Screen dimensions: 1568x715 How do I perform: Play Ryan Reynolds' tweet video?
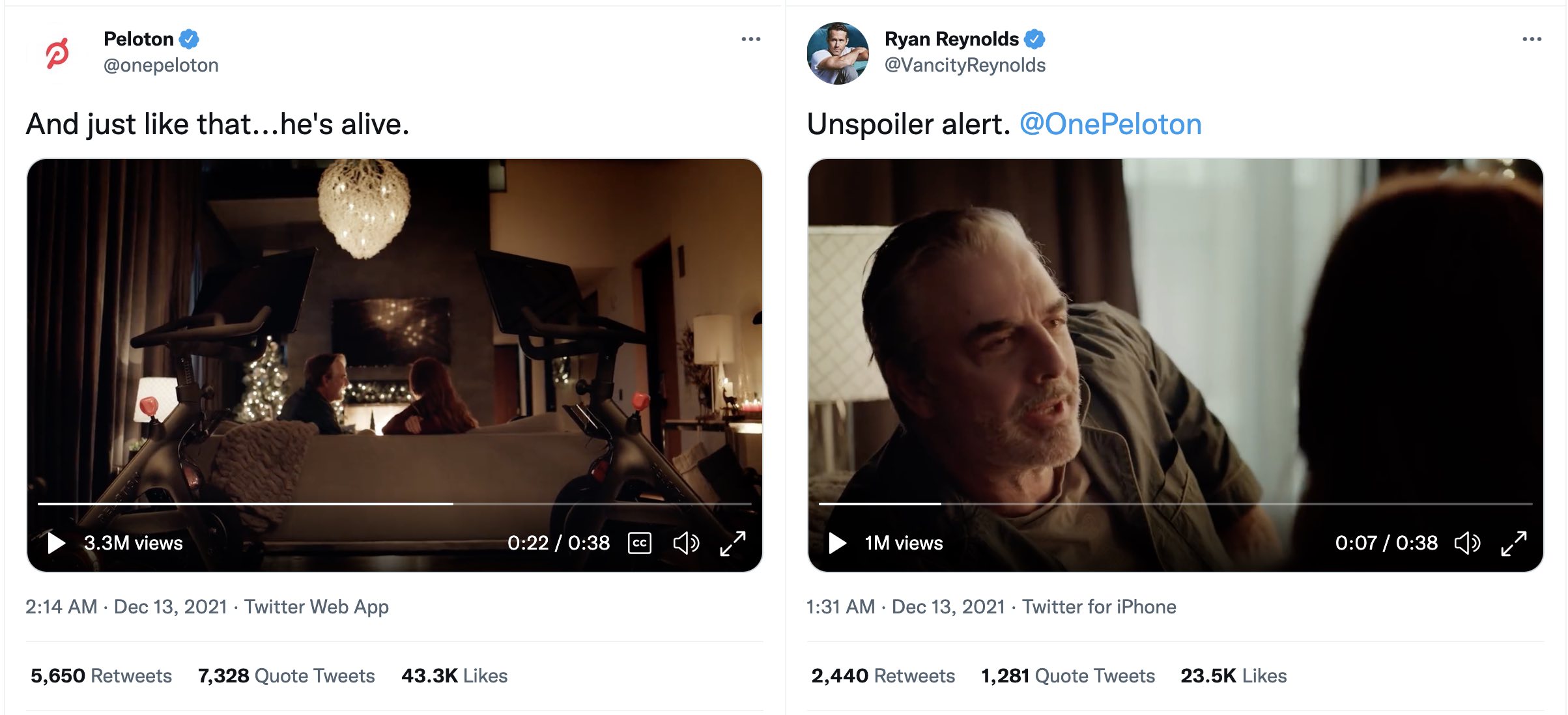[x=838, y=542]
